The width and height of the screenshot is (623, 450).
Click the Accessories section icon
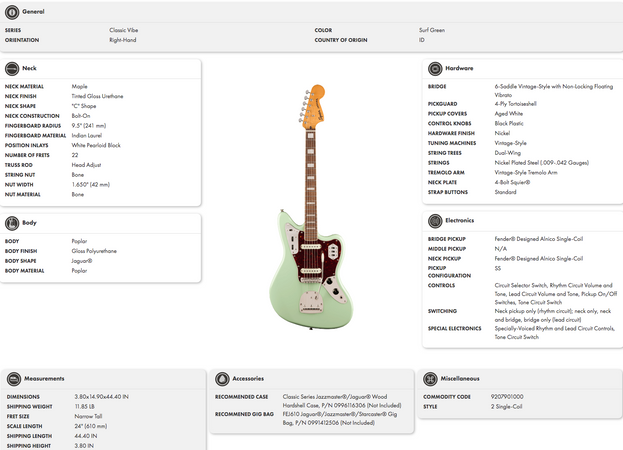coord(222,379)
